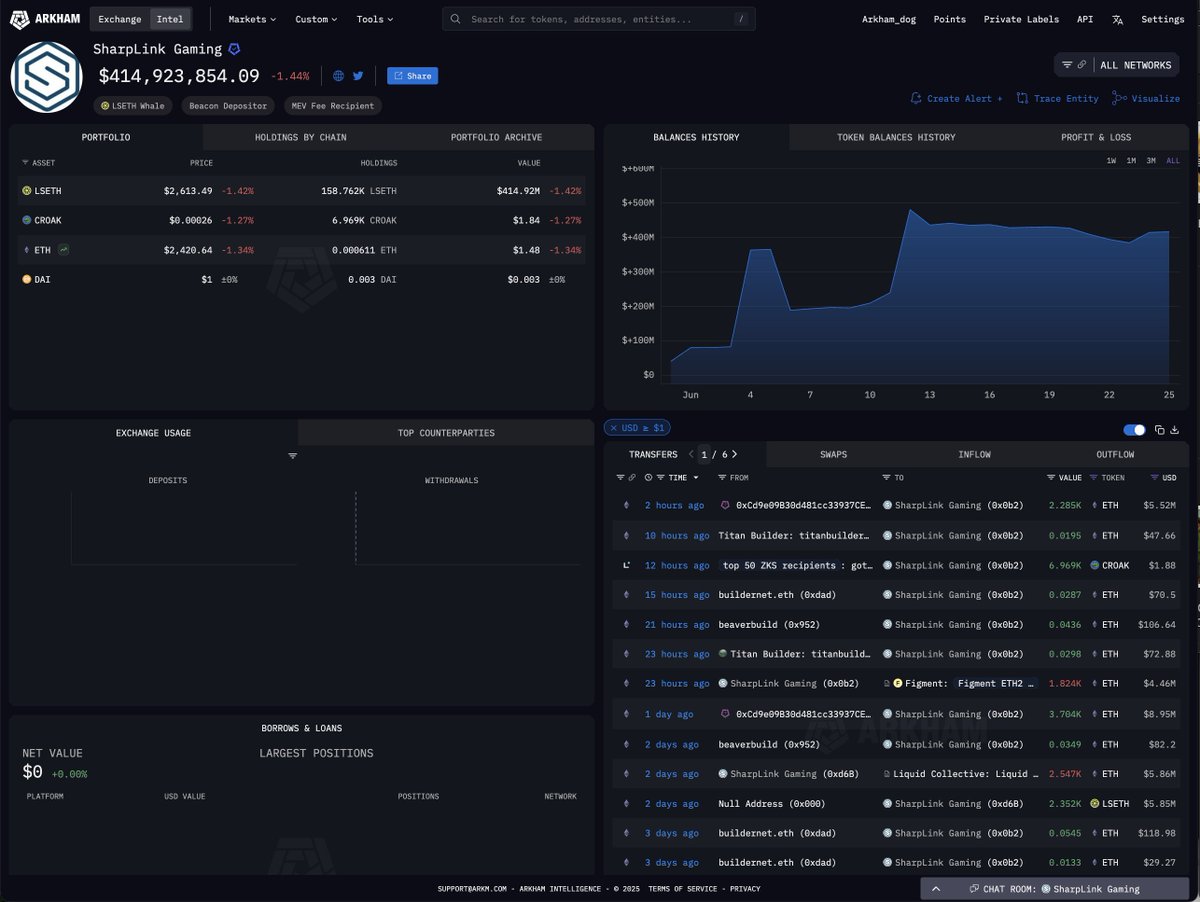The image size is (1200, 902).
Task: Click the Arkham logo in header
Action: click(x=47, y=19)
